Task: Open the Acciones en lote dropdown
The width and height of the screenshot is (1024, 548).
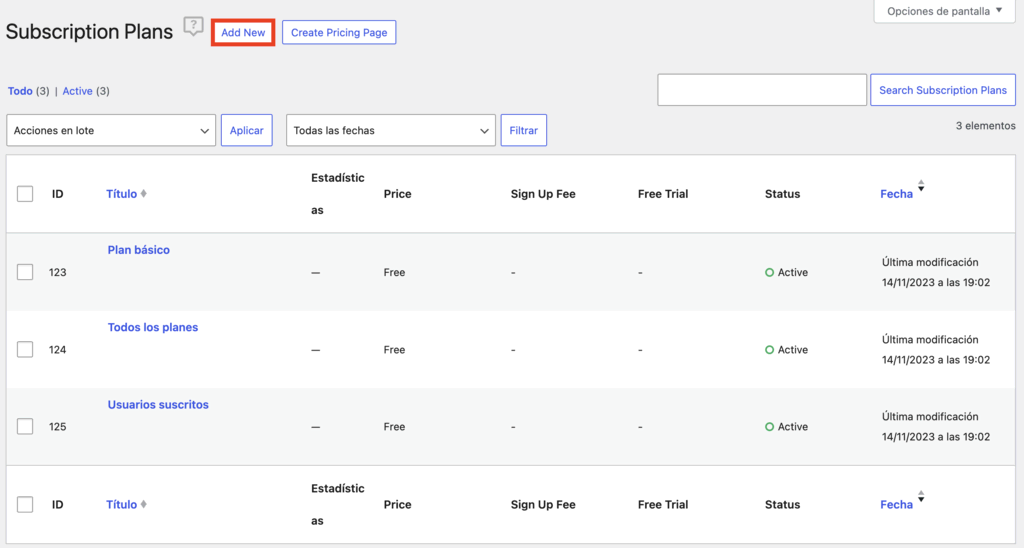Action: point(111,131)
